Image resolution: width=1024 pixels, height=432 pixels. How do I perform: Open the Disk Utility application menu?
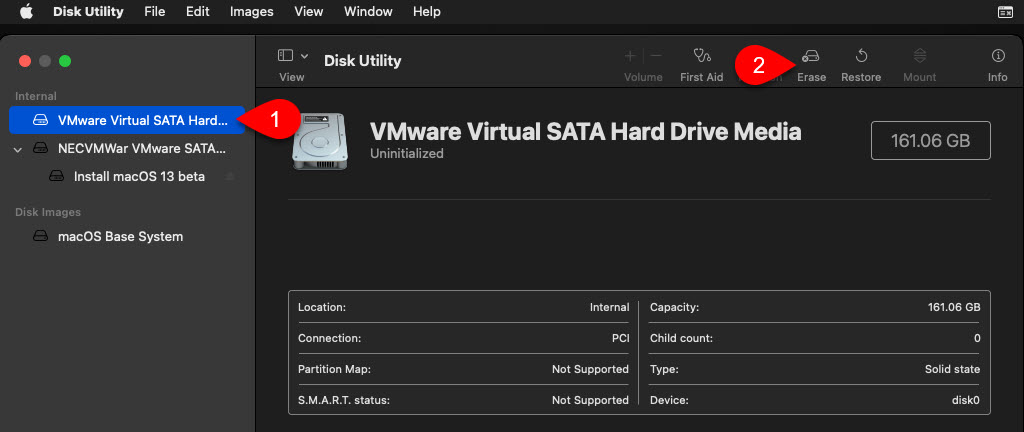pyautogui.click(x=88, y=12)
